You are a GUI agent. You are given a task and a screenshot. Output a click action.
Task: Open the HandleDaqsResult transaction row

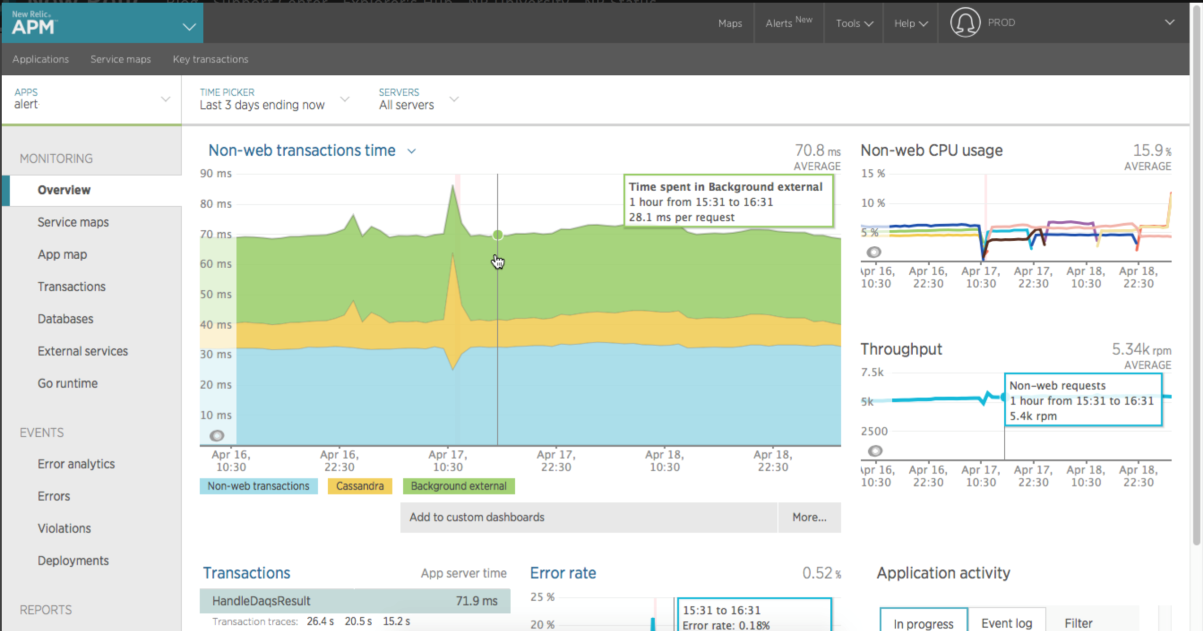pyautogui.click(x=355, y=601)
